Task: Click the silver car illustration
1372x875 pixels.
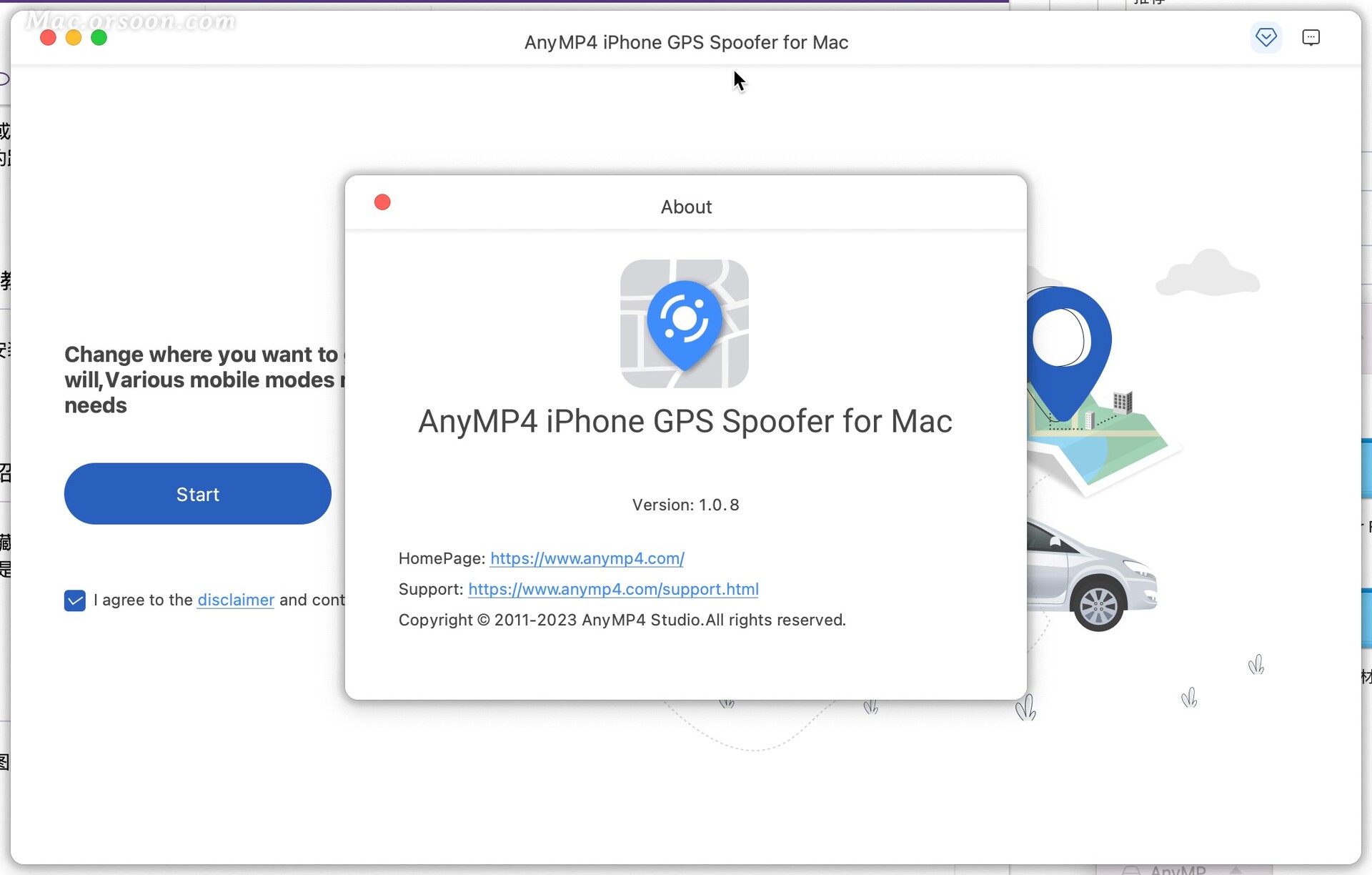Action: coord(1090,576)
